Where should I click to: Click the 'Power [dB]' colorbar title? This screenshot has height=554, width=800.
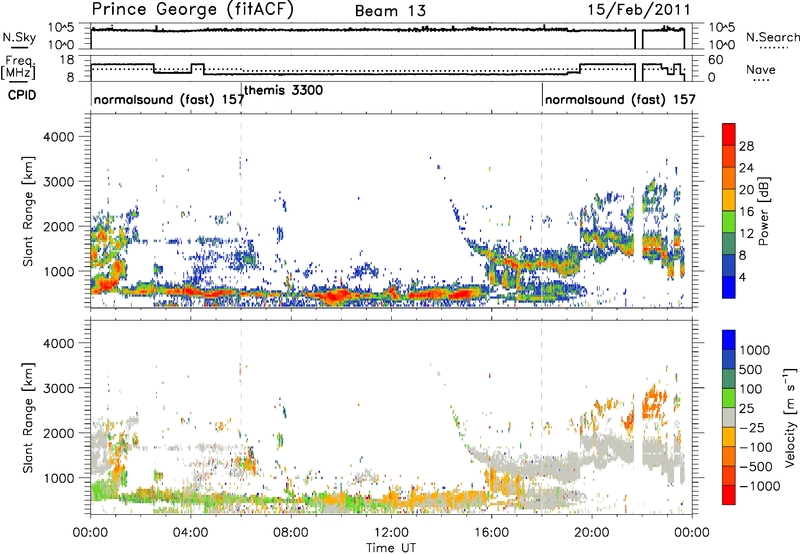[x=763, y=211]
